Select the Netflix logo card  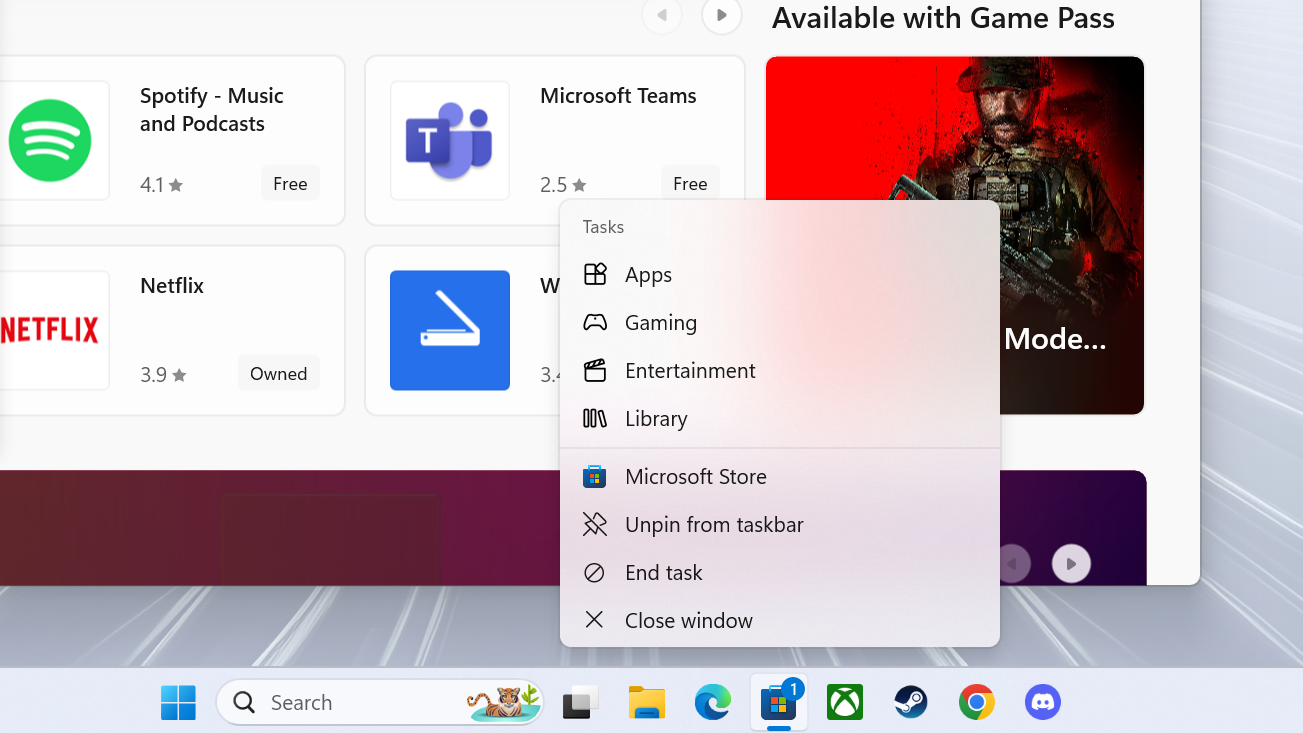(50, 330)
